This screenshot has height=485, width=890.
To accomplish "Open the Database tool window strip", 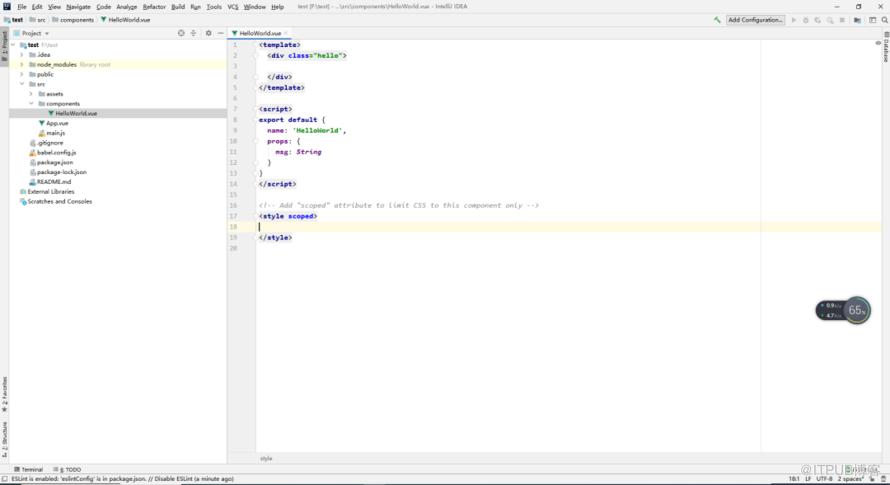I will [886, 48].
